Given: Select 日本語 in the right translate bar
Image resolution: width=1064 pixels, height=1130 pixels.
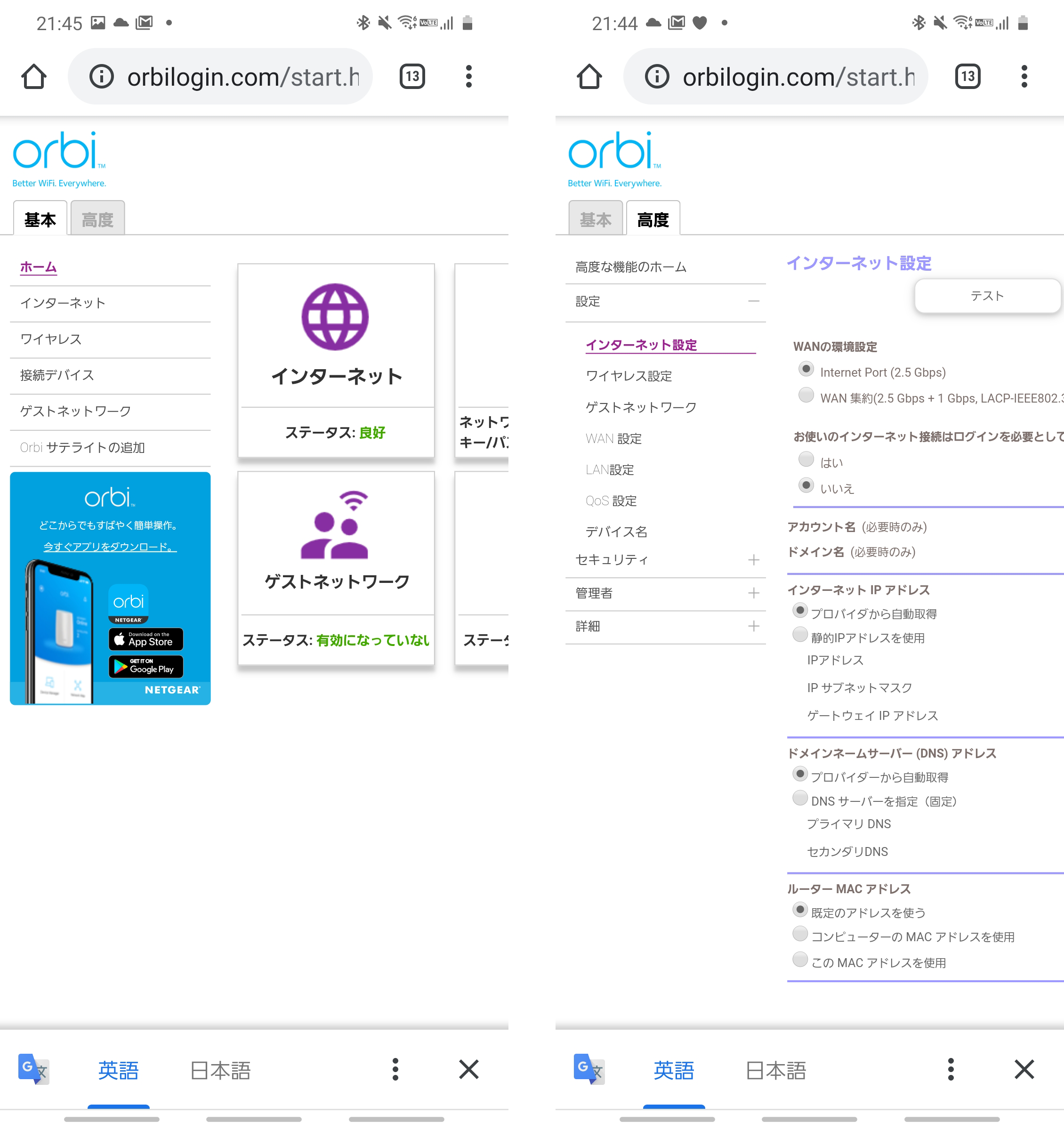Looking at the screenshot, I should [x=775, y=1070].
